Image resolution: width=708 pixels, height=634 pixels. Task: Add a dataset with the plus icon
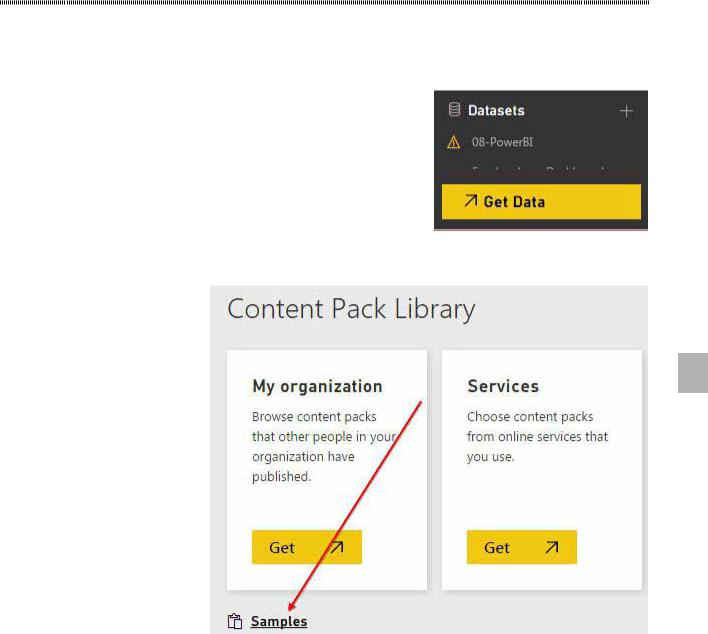[626, 111]
